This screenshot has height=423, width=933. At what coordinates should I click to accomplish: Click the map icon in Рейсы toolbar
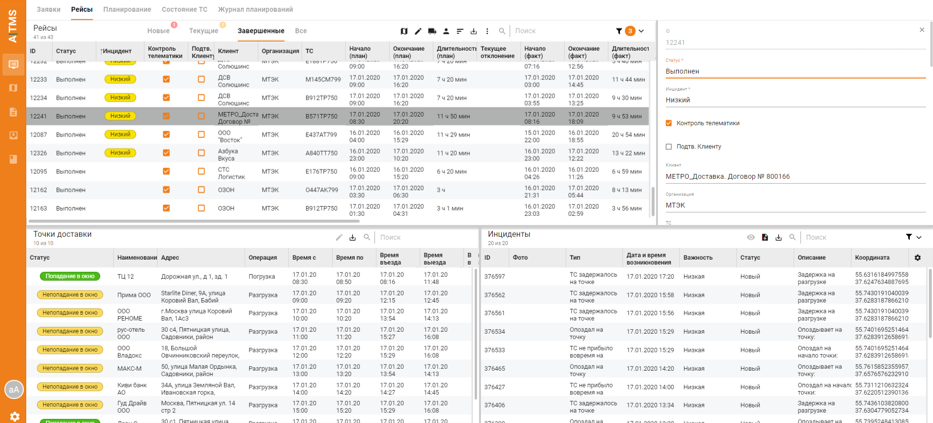pyautogui.click(x=404, y=31)
